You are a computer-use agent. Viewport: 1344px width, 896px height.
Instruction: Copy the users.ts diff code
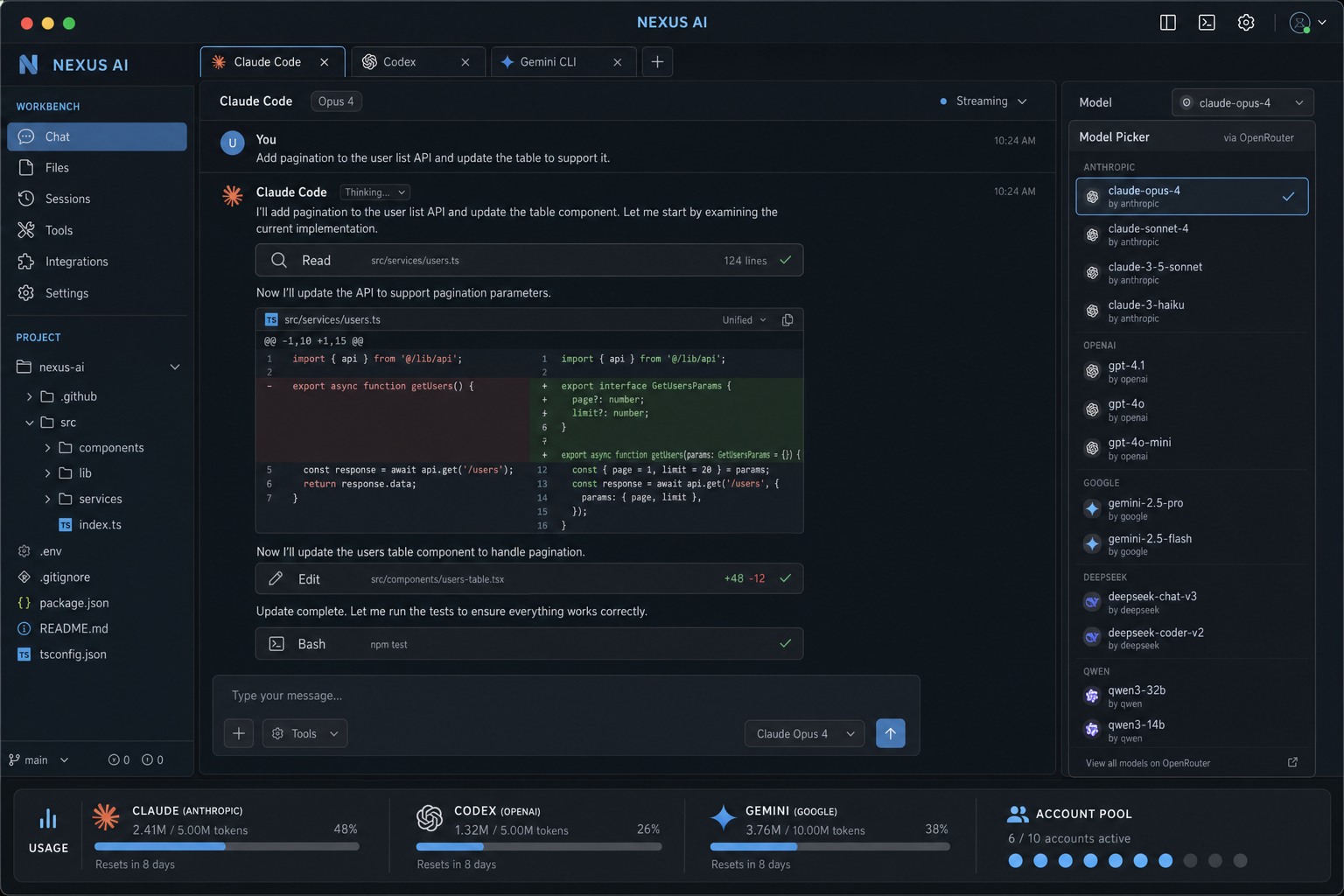787,320
